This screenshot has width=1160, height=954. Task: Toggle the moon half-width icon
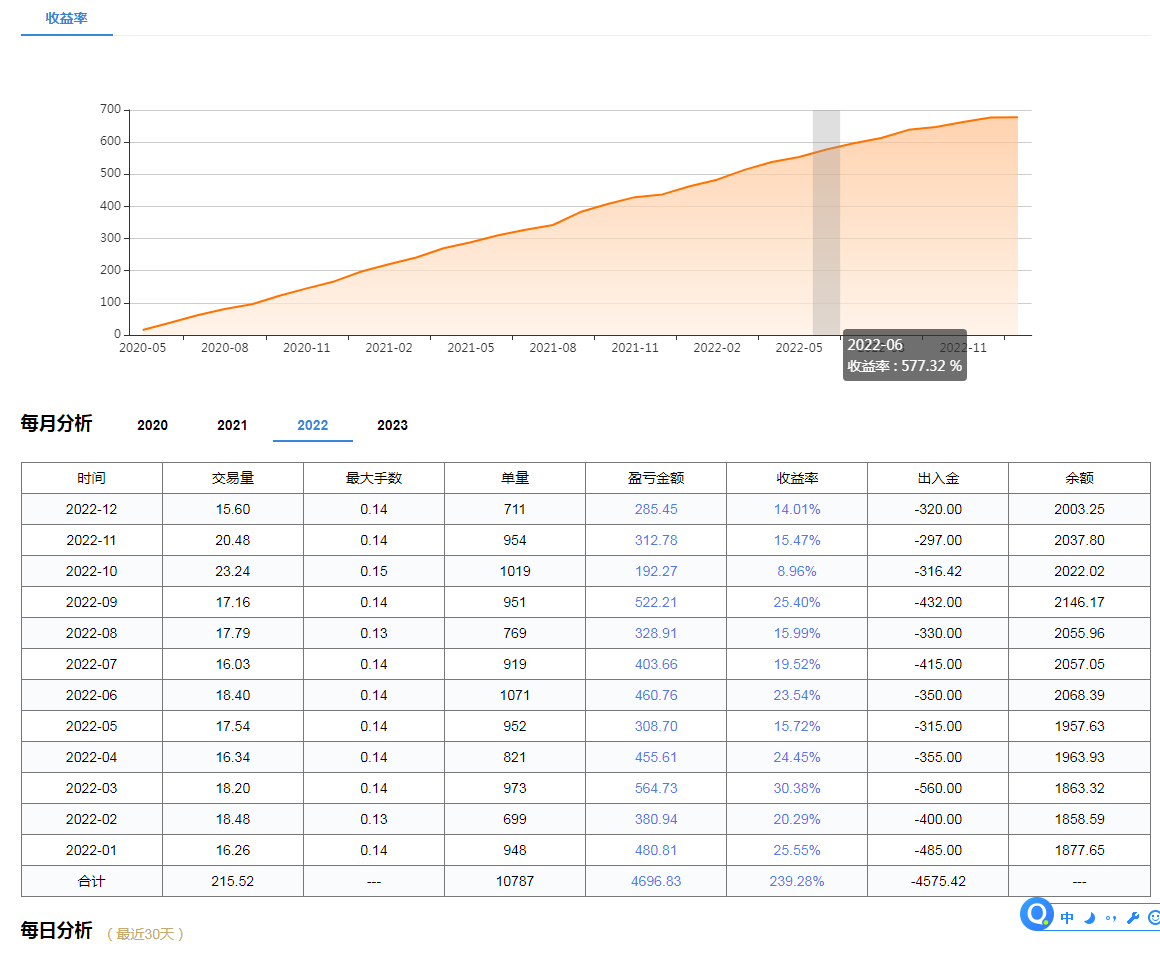tap(1090, 918)
